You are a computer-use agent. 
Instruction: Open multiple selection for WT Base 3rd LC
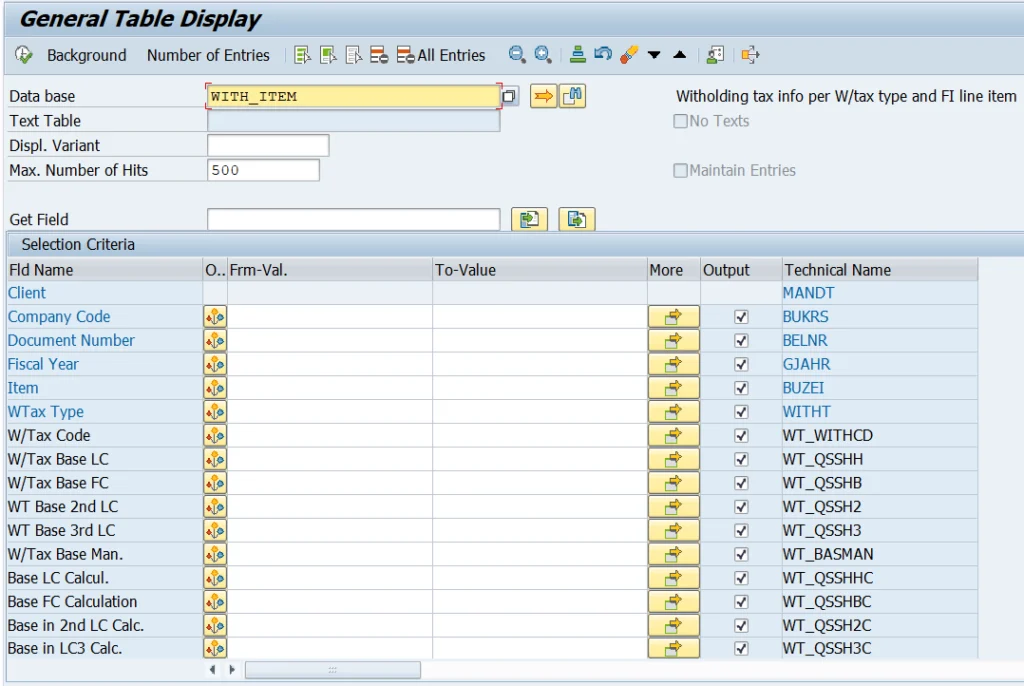click(673, 531)
